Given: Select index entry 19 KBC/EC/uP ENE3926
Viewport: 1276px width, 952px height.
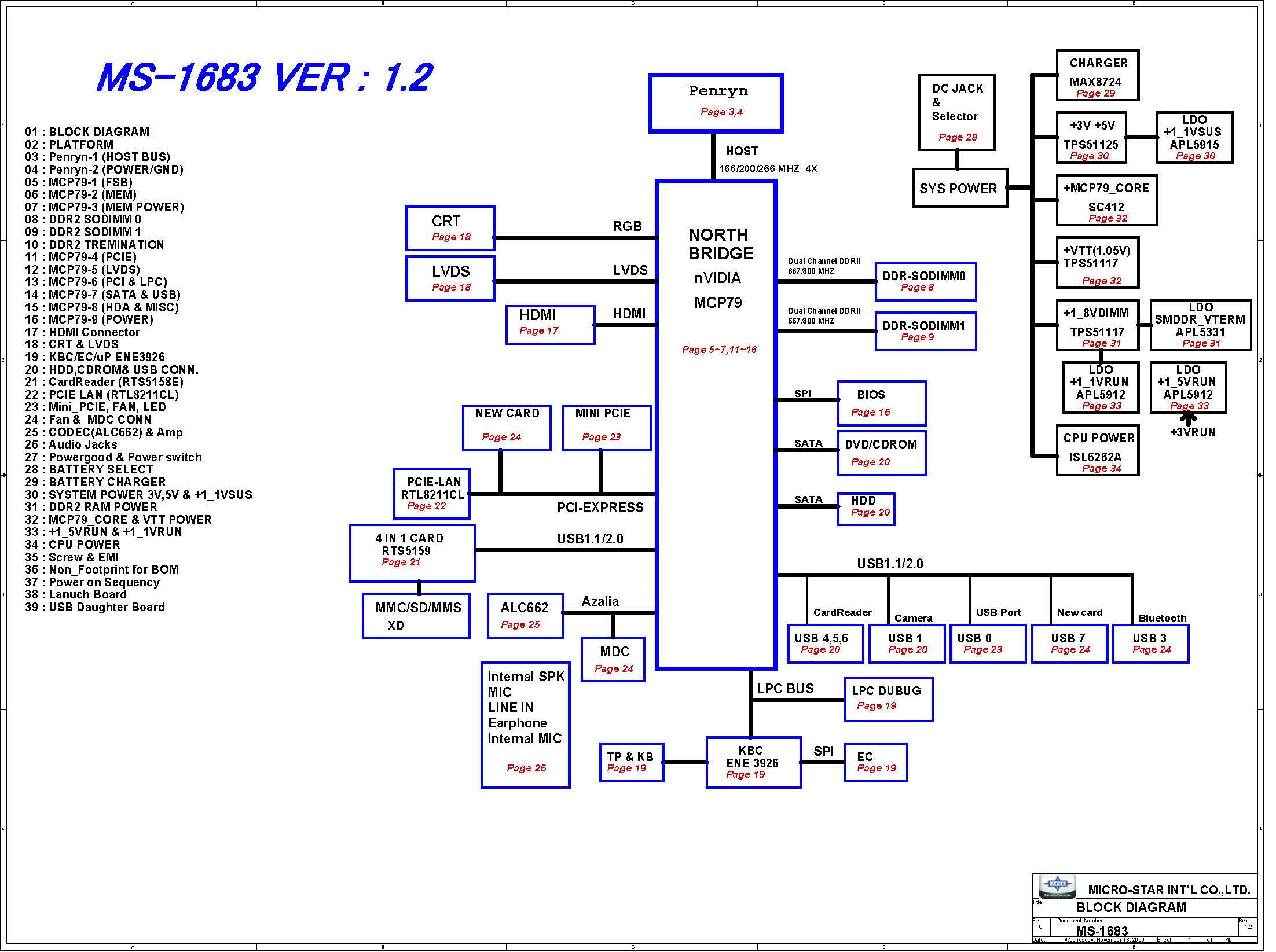Looking at the screenshot, I should 95,357.
